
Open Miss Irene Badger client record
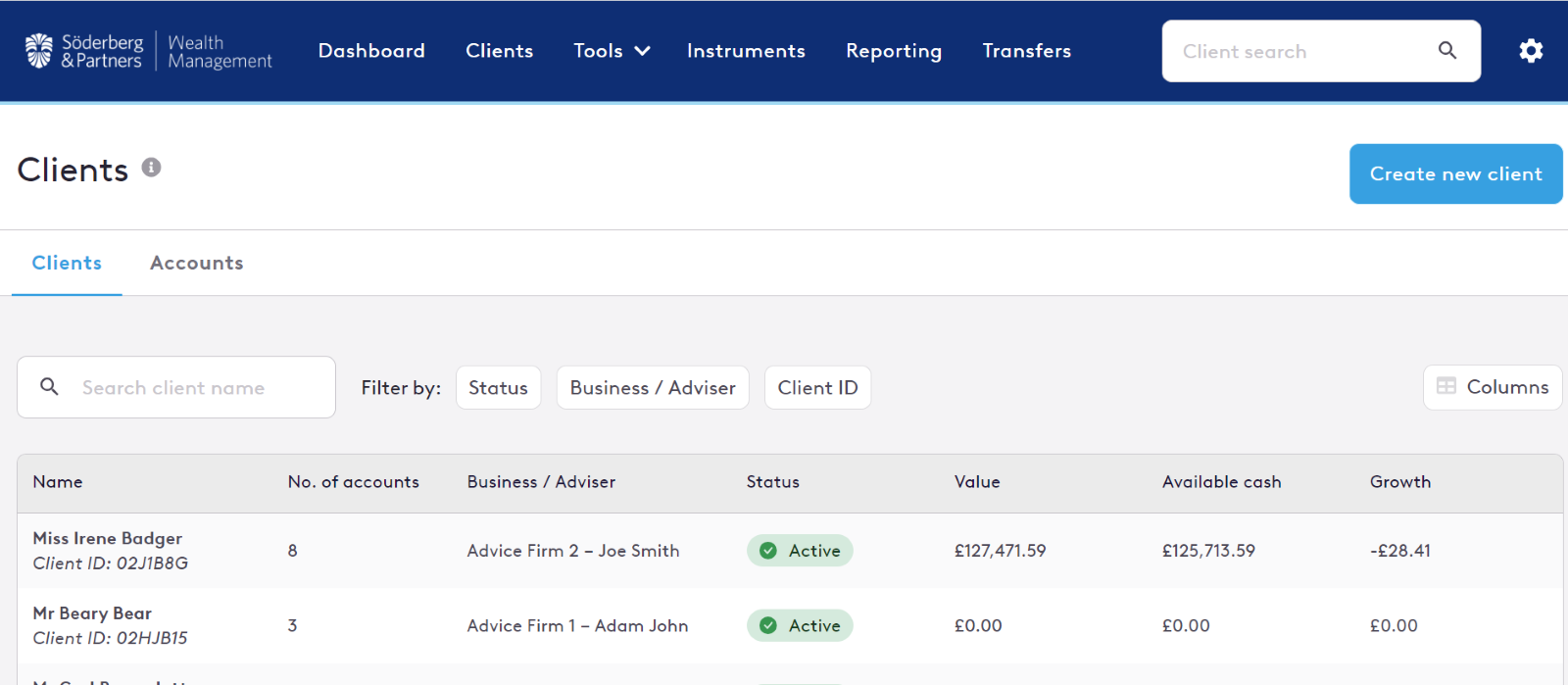tap(108, 538)
